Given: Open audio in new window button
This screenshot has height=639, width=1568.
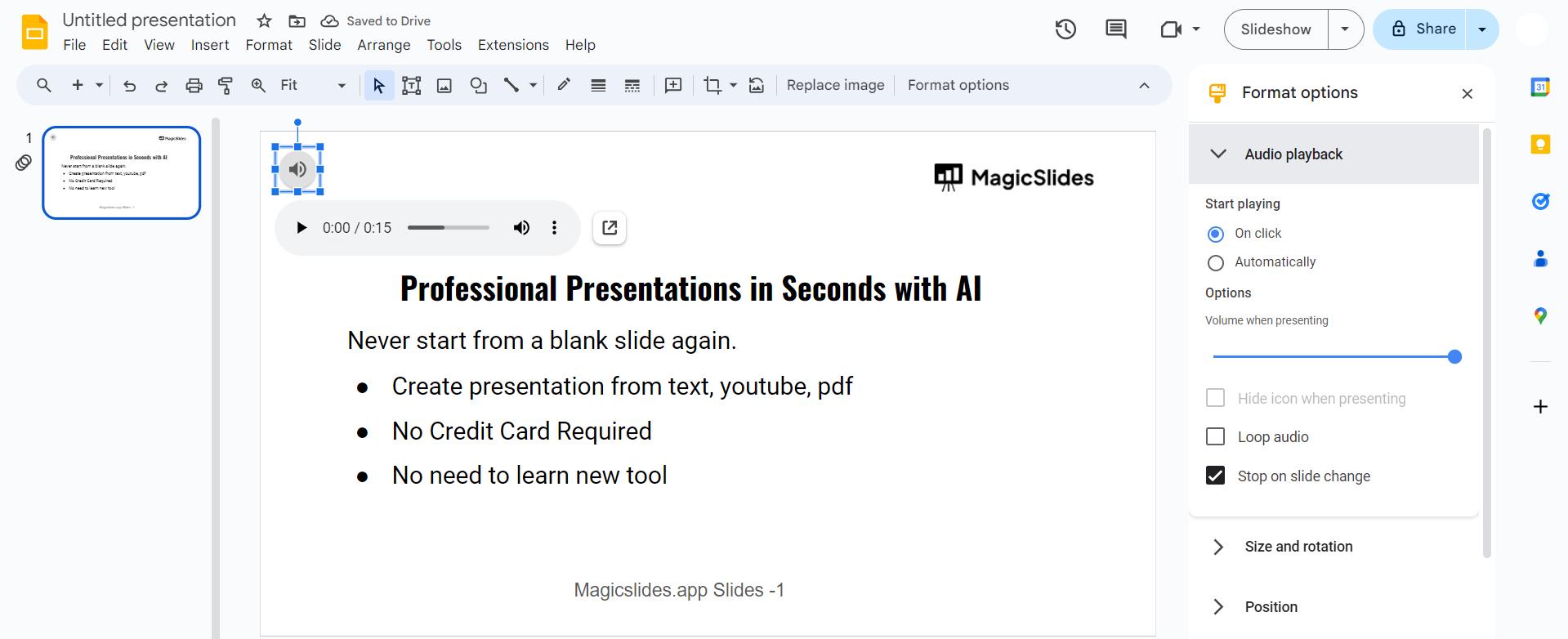Looking at the screenshot, I should click(x=610, y=228).
